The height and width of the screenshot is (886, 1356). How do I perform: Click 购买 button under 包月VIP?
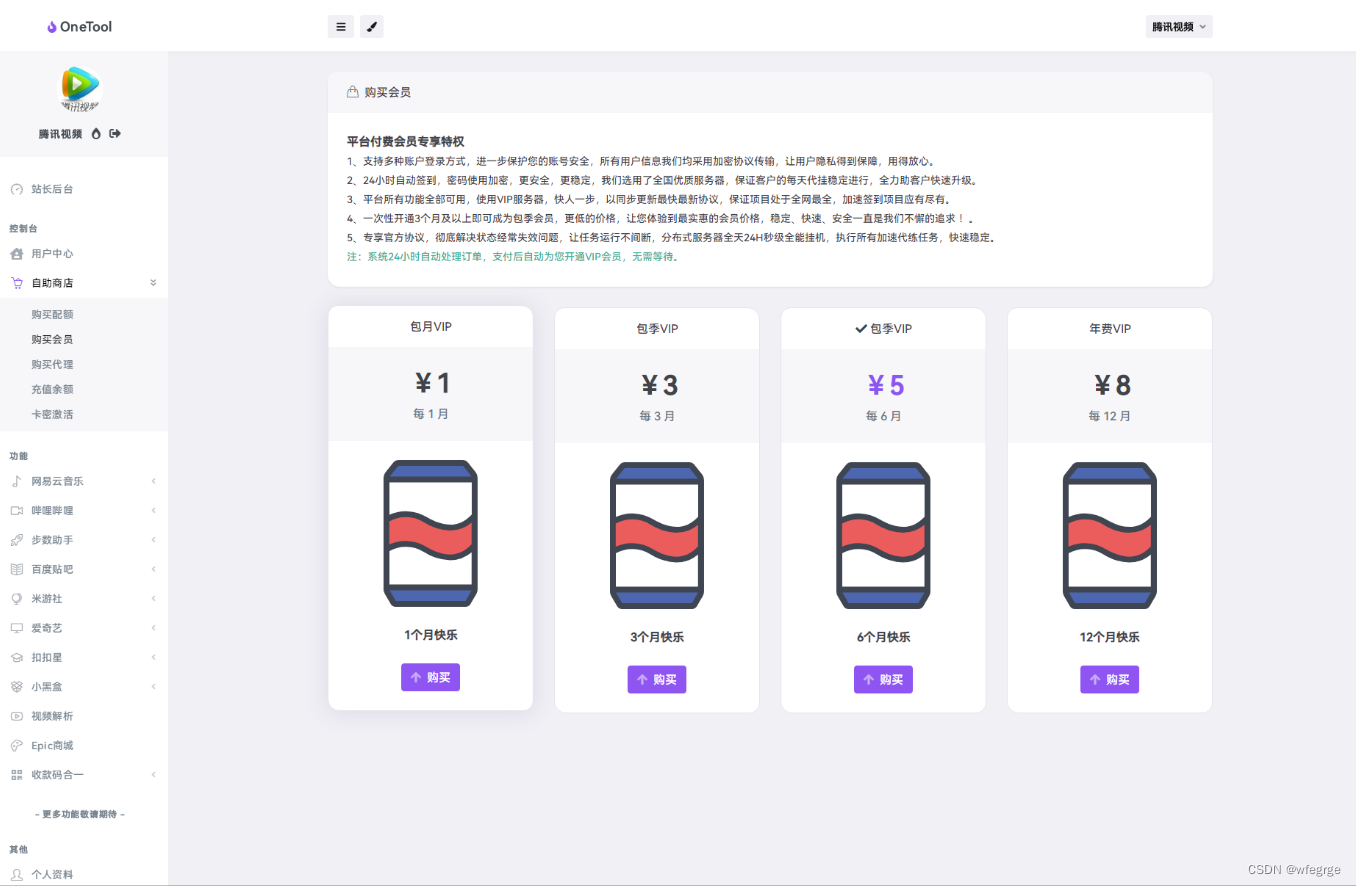430,677
